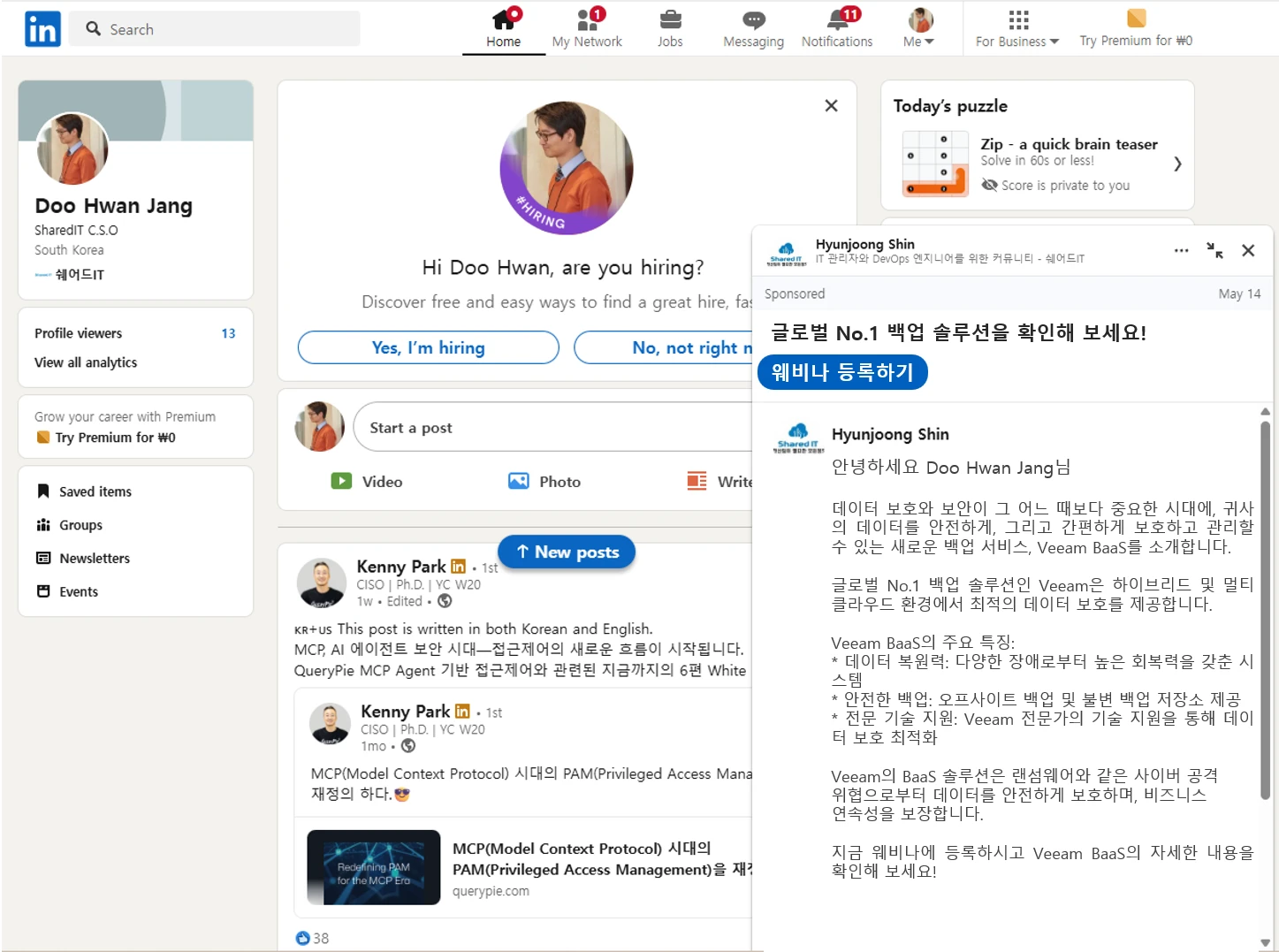Screen dimensions: 1279x952
Task: Collapse the message window with minimize arrows
Action: coord(1214,251)
